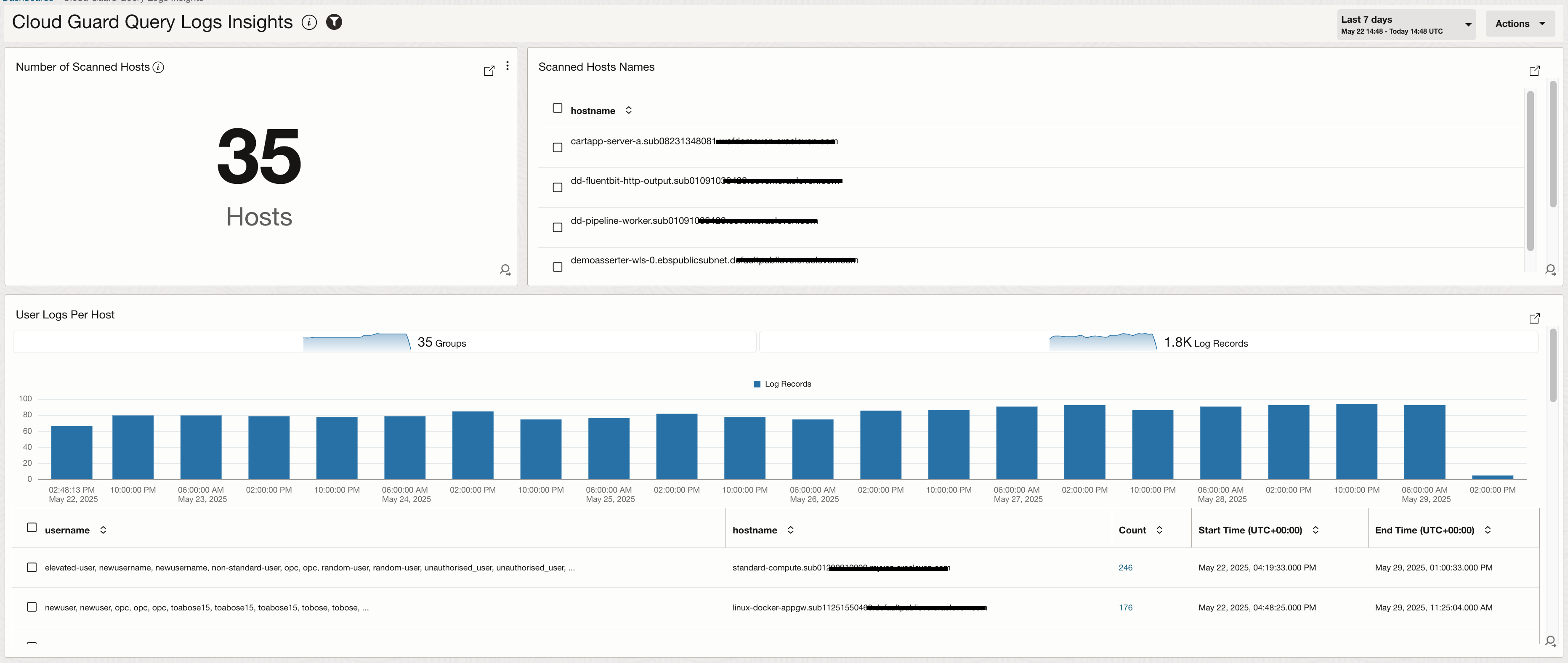The height and width of the screenshot is (663, 1568).
Task: Check the cartapp-server-a hostname checkbox
Action: (557, 148)
